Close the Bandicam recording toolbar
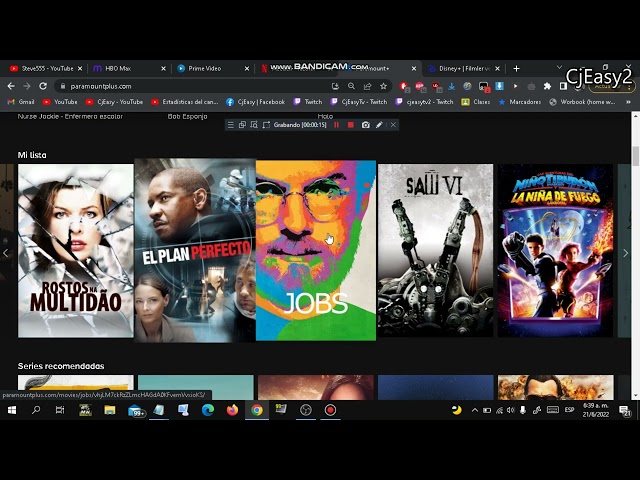The width and height of the screenshot is (640, 480). tap(393, 125)
